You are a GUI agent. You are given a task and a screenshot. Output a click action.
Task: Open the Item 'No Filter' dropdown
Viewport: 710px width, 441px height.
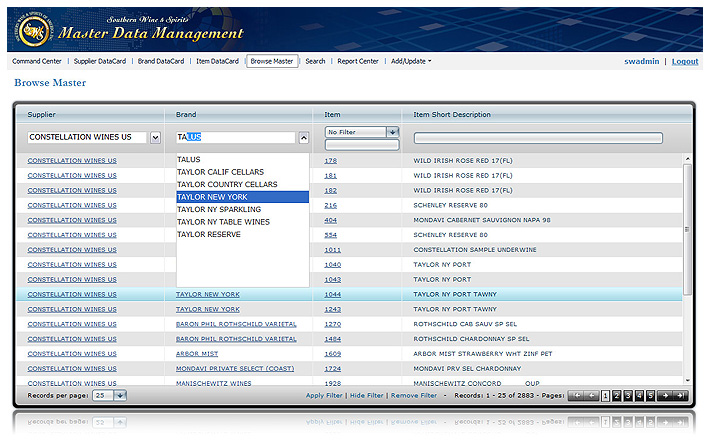pos(393,132)
